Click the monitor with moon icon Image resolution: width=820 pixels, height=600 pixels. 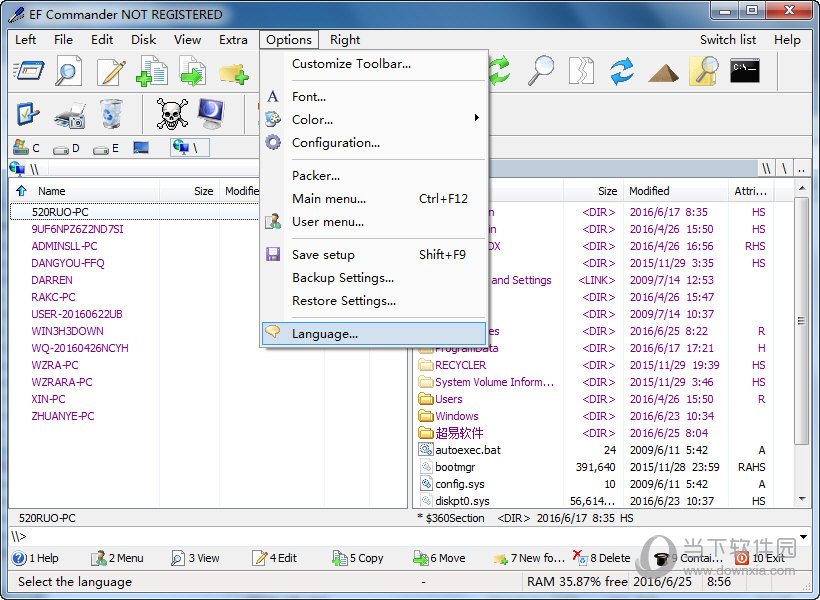tap(211, 114)
